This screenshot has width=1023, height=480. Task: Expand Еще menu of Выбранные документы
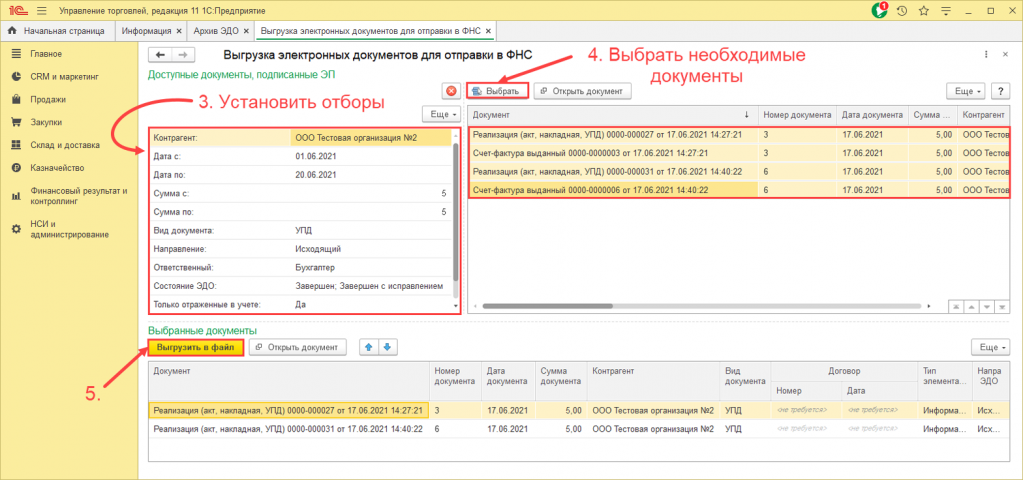[x=990, y=348]
